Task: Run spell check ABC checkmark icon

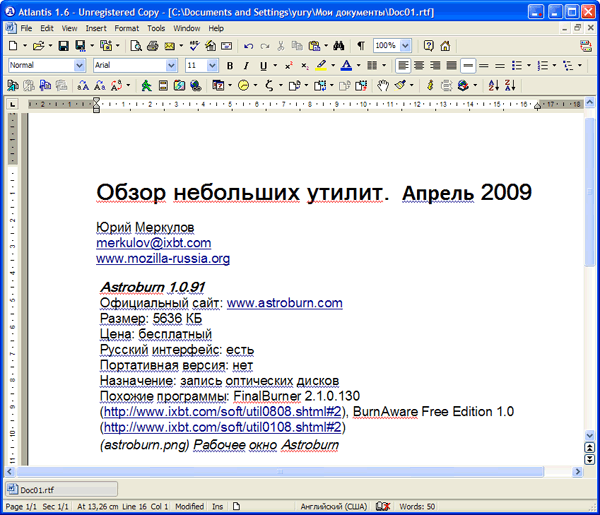Action: 194,46
